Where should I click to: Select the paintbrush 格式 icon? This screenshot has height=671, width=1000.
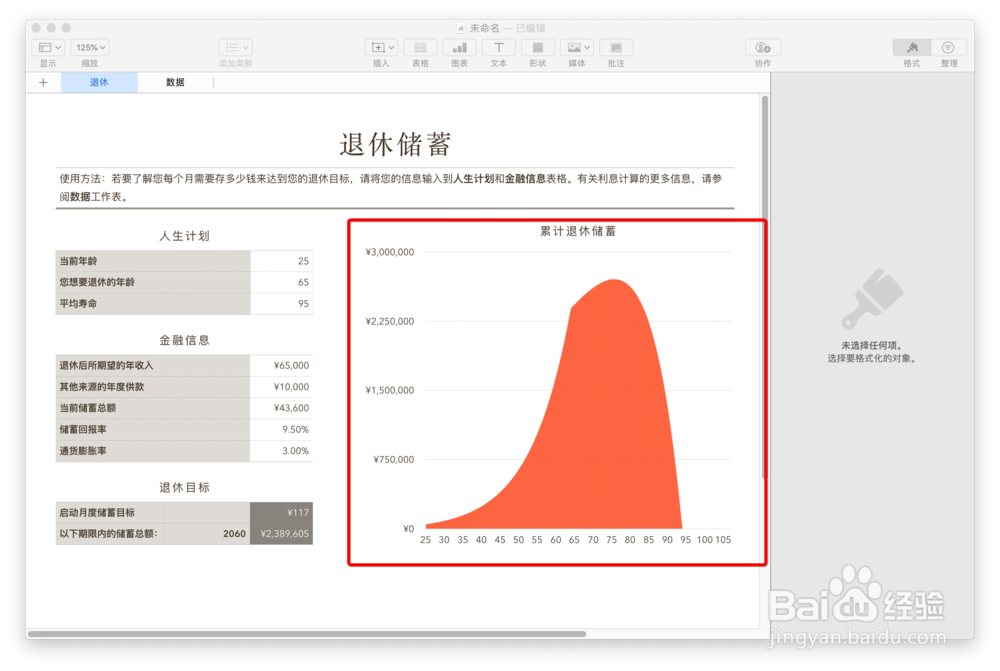coord(911,47)
